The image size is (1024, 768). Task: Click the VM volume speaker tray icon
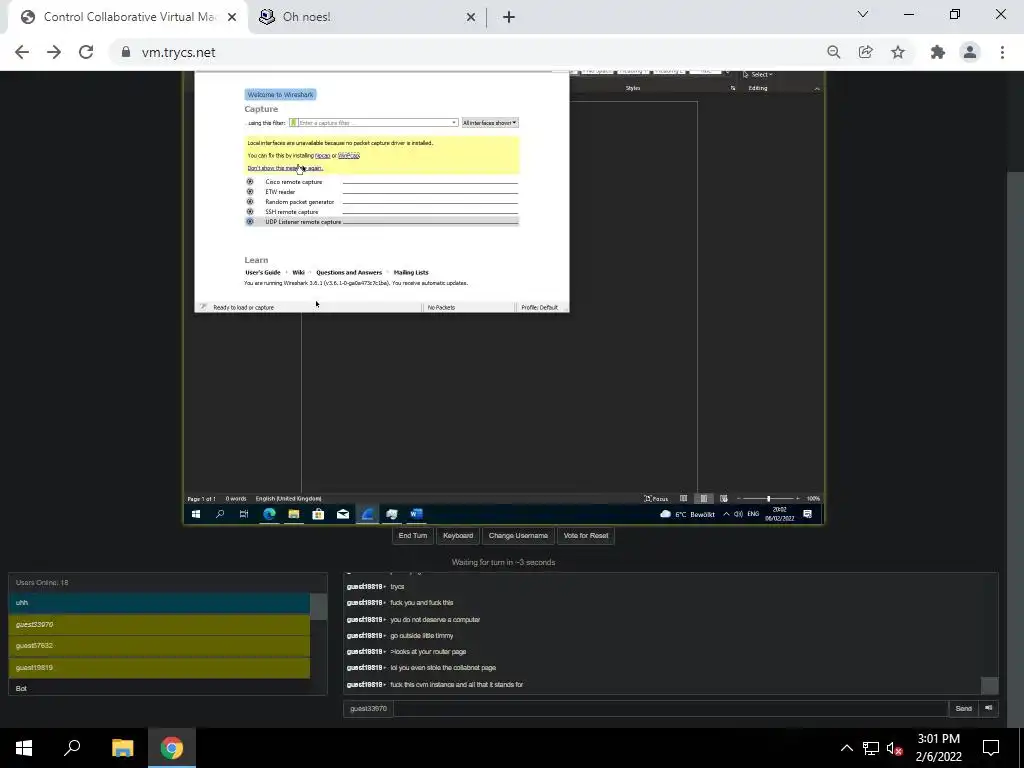[x=739, y=515]
